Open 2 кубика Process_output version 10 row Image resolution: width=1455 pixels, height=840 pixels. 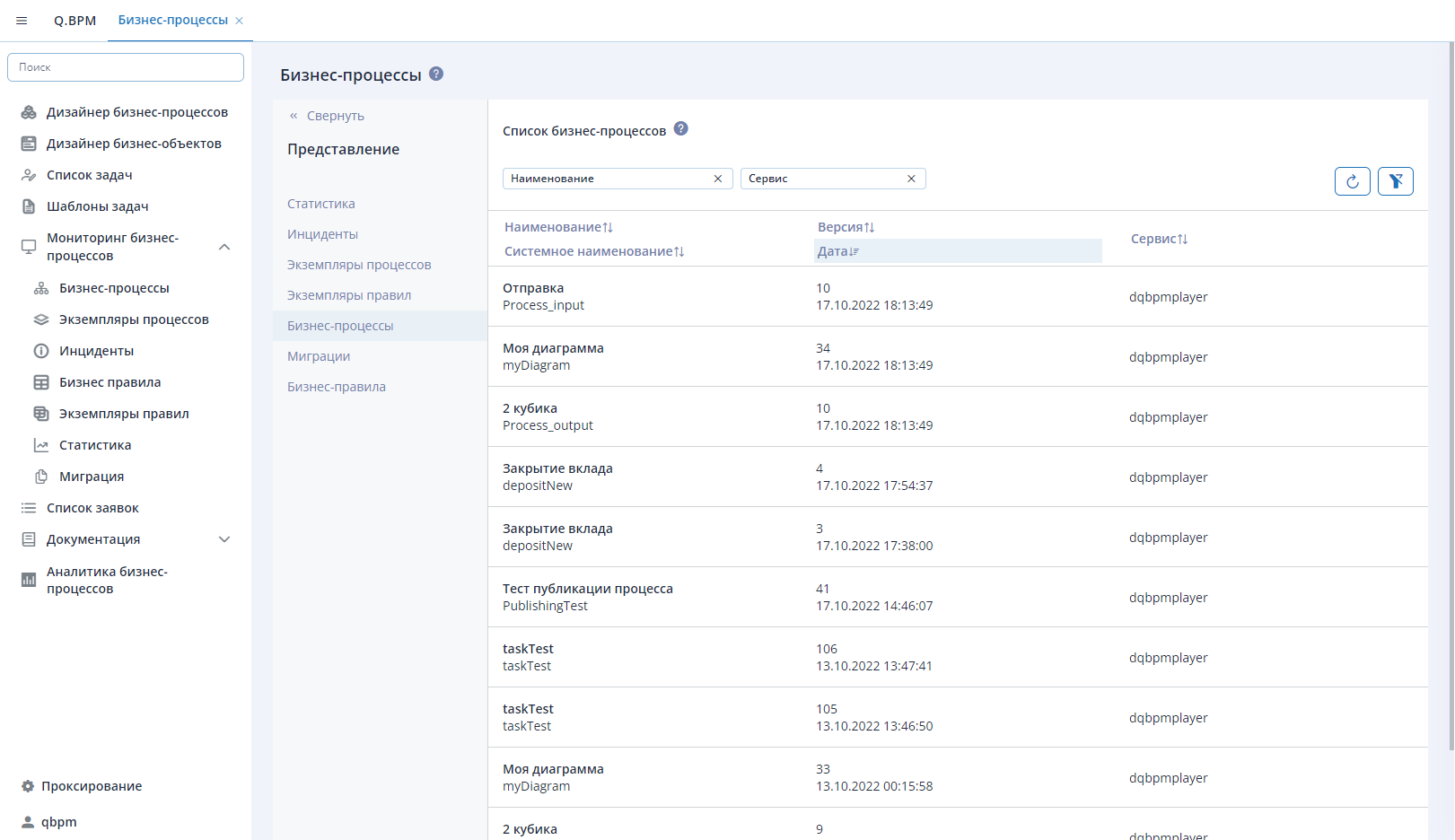[x=958, y=416]
